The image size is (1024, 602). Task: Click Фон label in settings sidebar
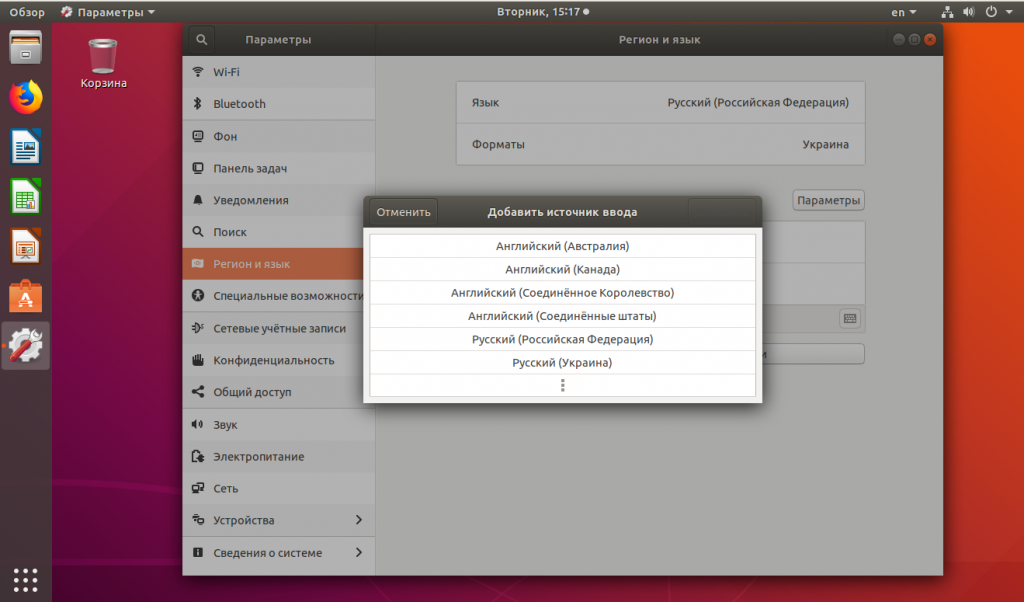tap(225, 136)
